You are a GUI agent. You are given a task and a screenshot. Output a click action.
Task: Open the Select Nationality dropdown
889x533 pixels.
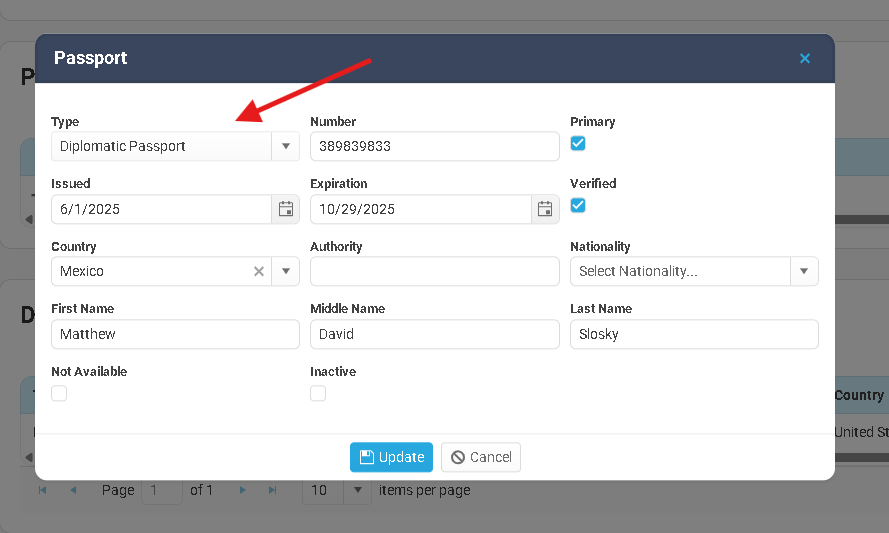click(x=804, y=271)
